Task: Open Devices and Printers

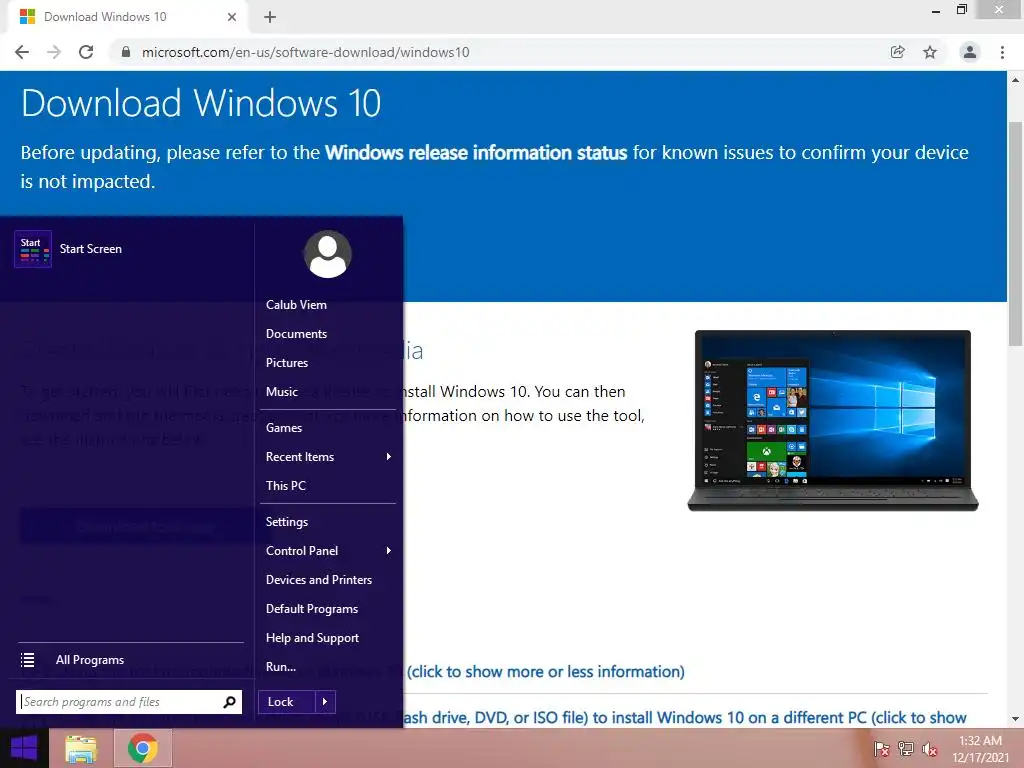Action: pyautogui.click(x=319, y=580)
